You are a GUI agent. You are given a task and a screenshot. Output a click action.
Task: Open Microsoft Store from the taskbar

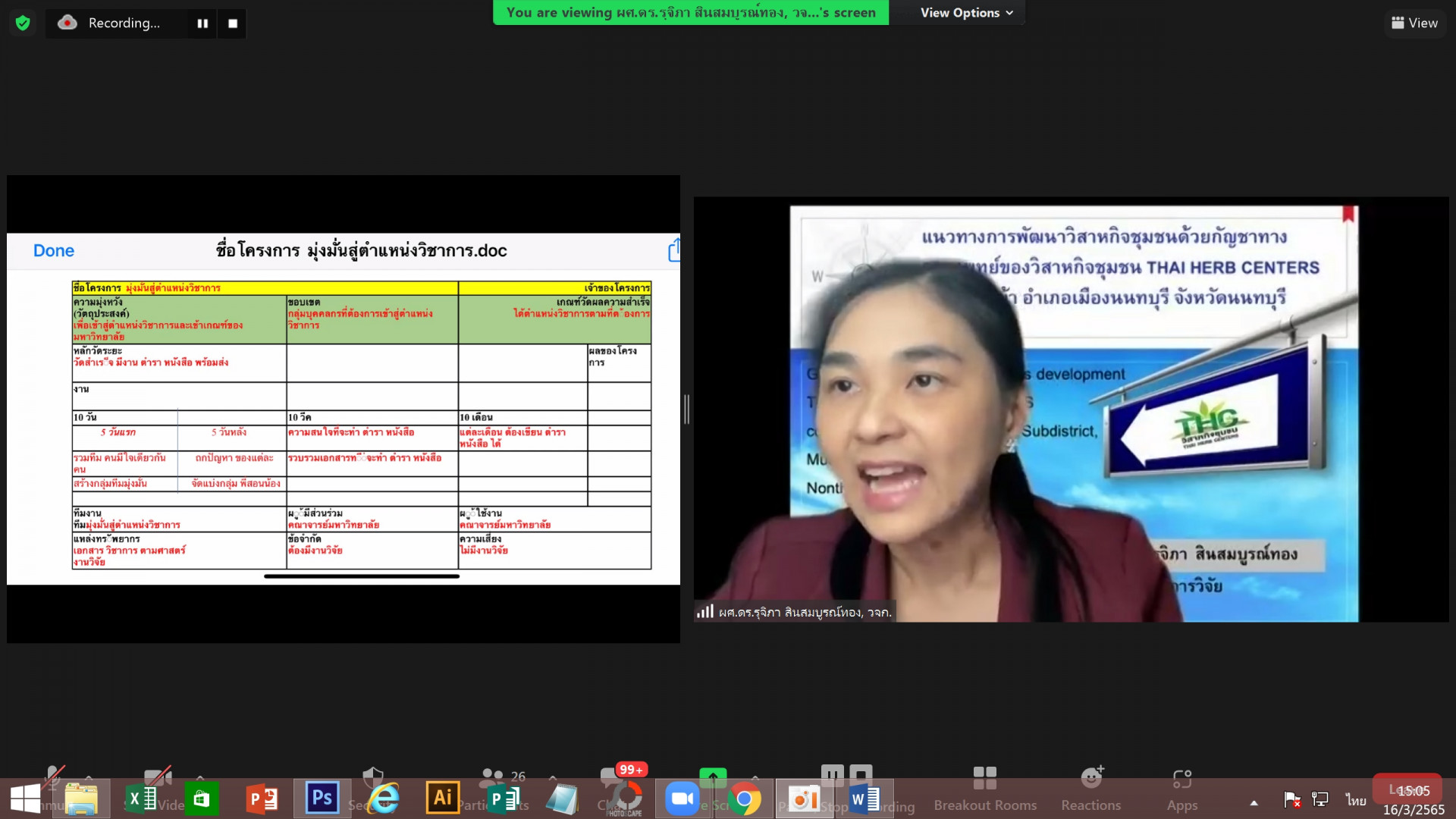coord(201,799)
